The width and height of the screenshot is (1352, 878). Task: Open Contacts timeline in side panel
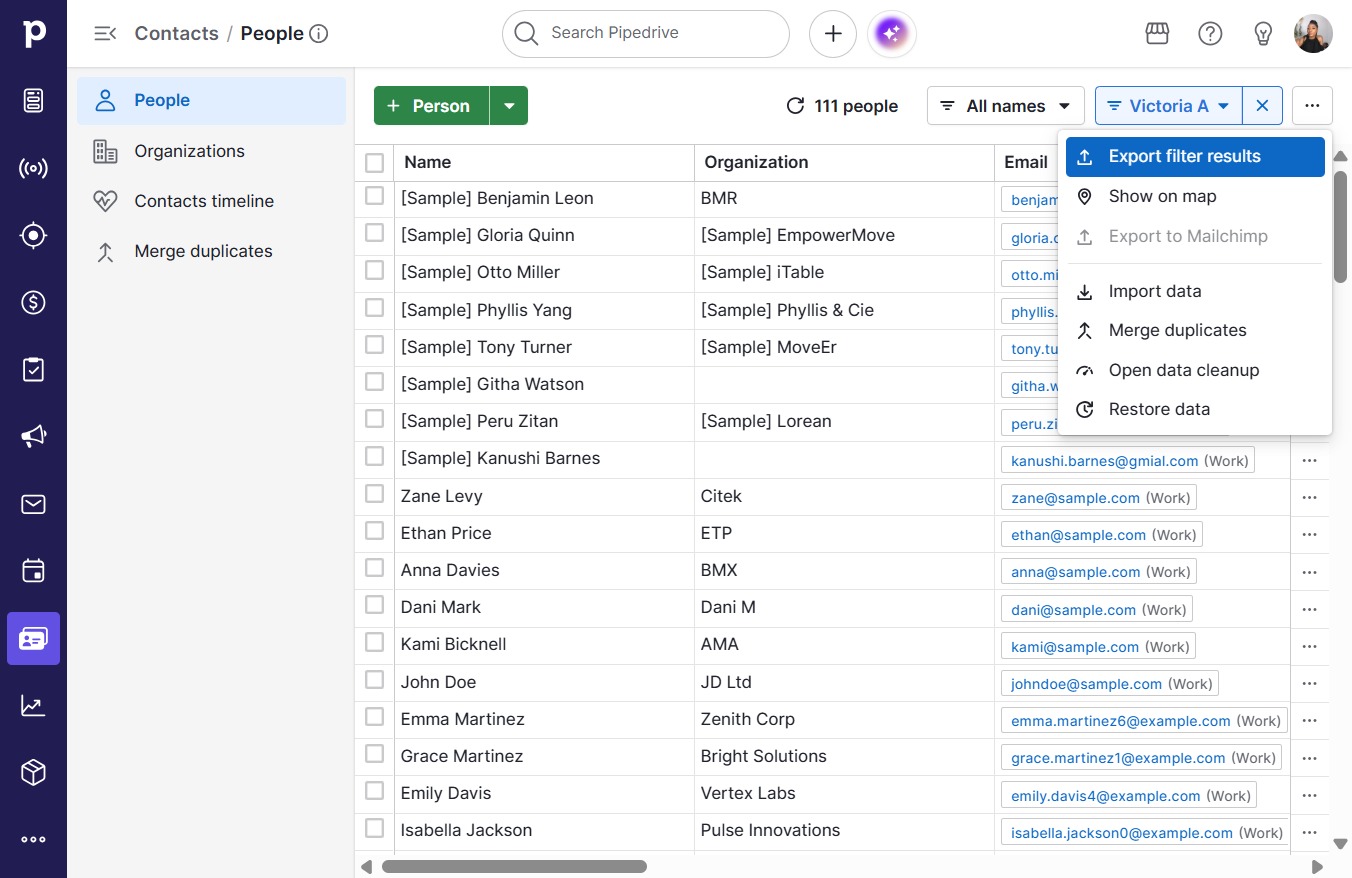[x=211, y=201]
